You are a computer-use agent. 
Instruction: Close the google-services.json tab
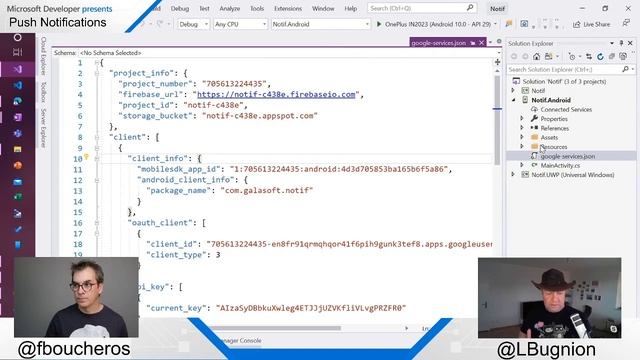click(x=482, y=43)
